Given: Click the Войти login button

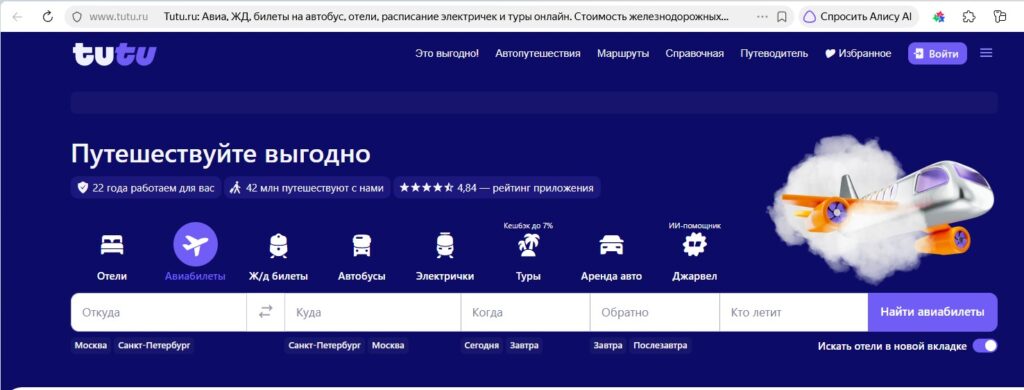Looking at the screenshot, I should click(937, 54).
